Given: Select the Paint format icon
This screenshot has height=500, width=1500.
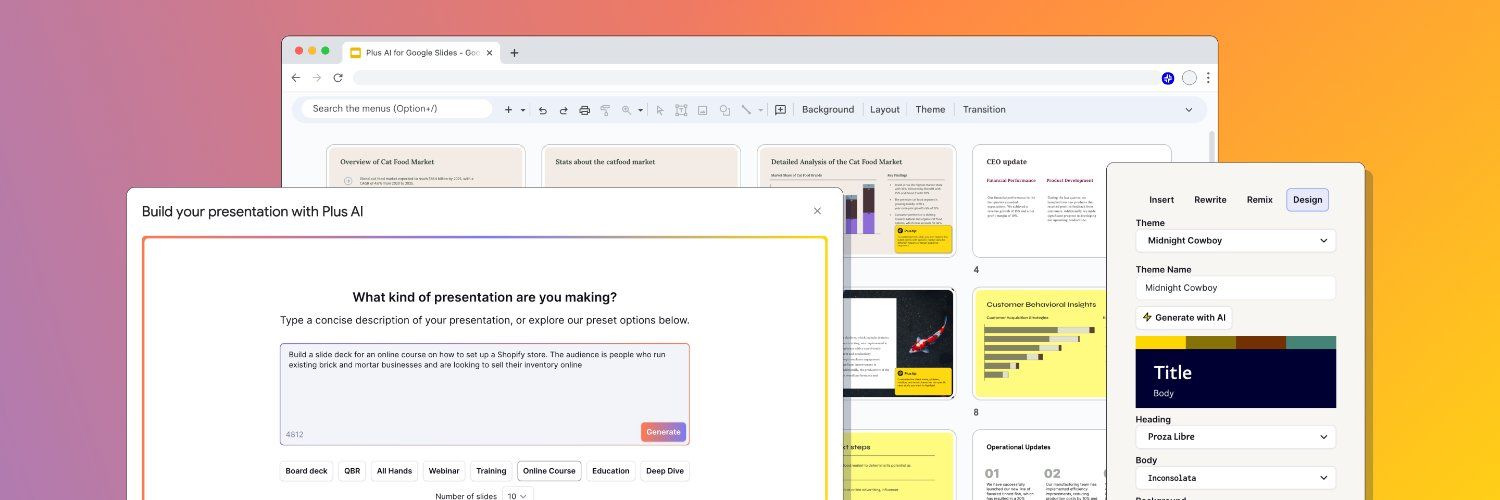Looking at the screenshot, I should tap(605, 110).
